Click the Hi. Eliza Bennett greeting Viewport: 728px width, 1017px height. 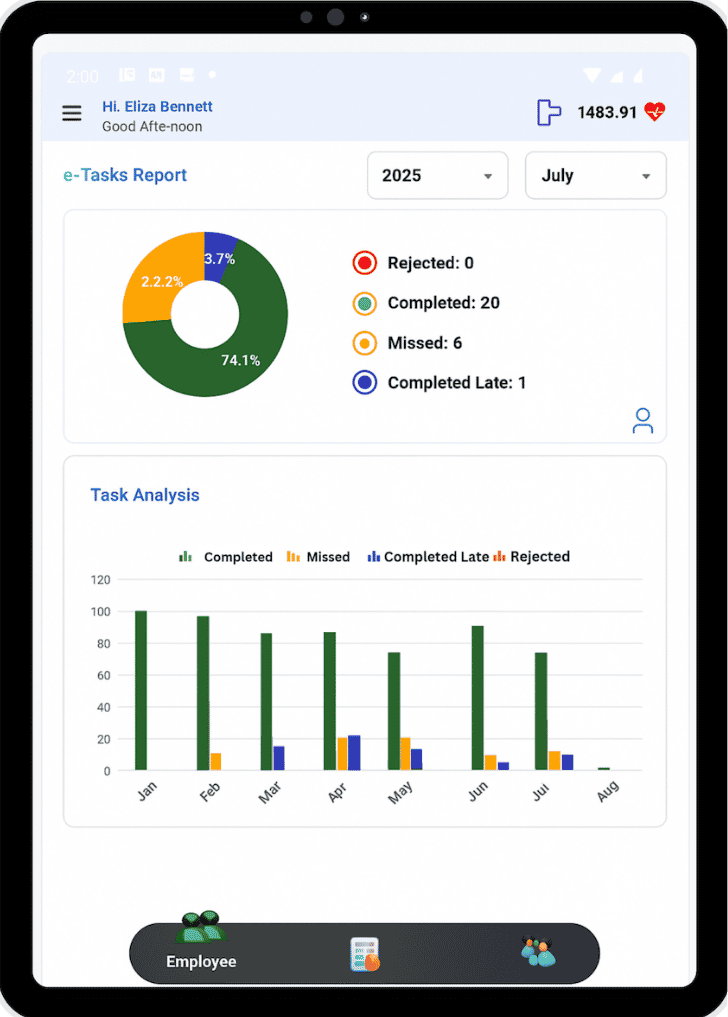pyautogui.click(x=157, y=106)
